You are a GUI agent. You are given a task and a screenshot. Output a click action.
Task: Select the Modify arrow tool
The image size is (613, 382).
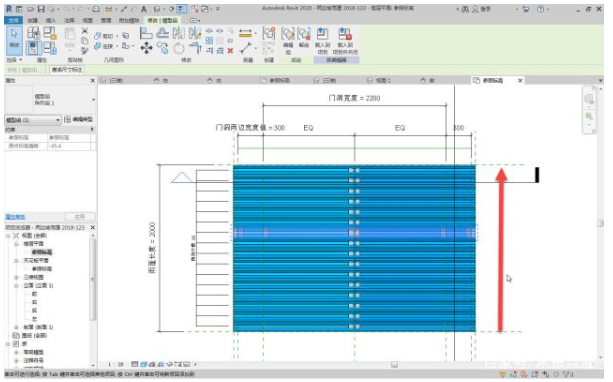coord(14,40)
